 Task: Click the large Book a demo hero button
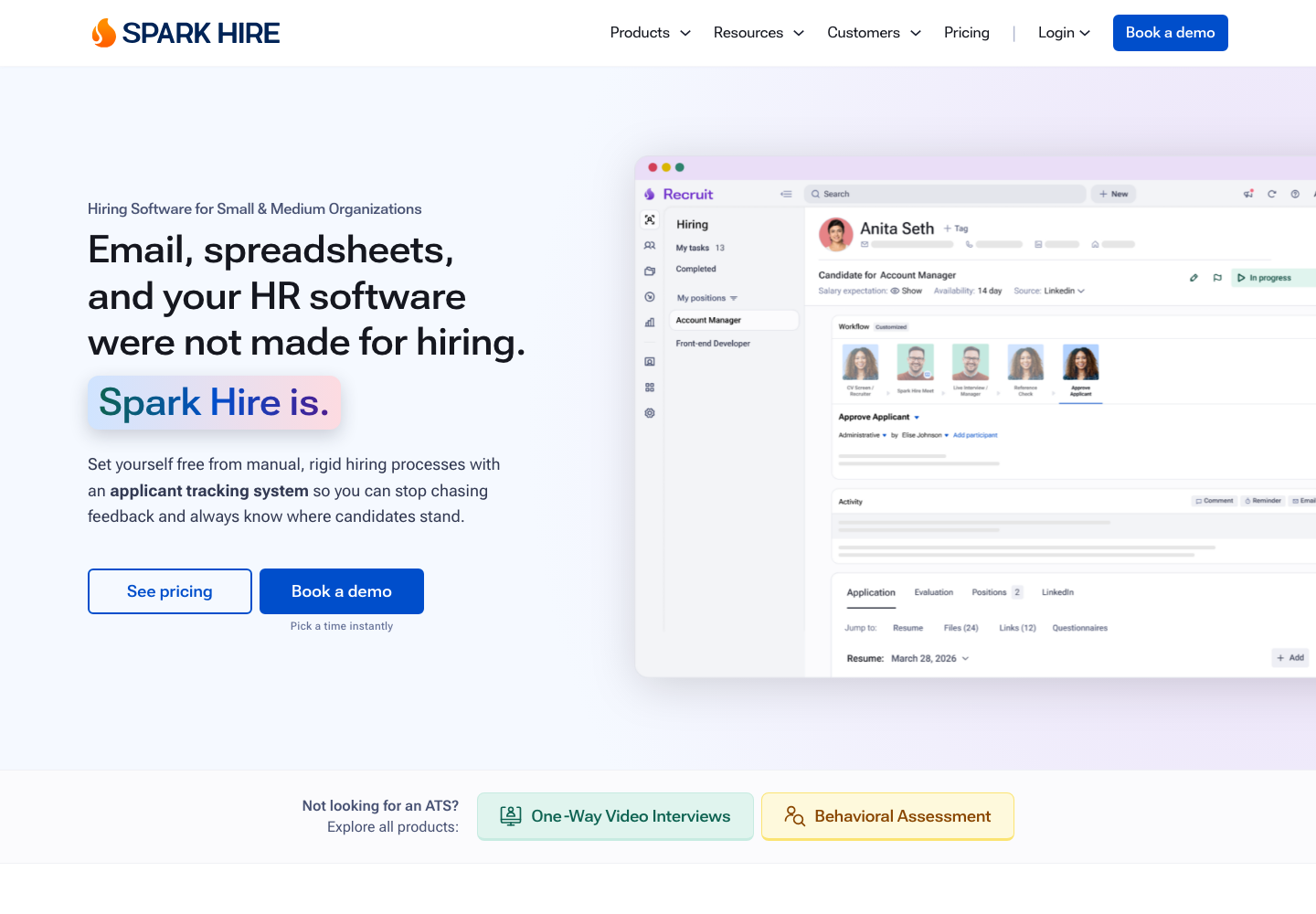pyautogui.click(x=342, y=591)
